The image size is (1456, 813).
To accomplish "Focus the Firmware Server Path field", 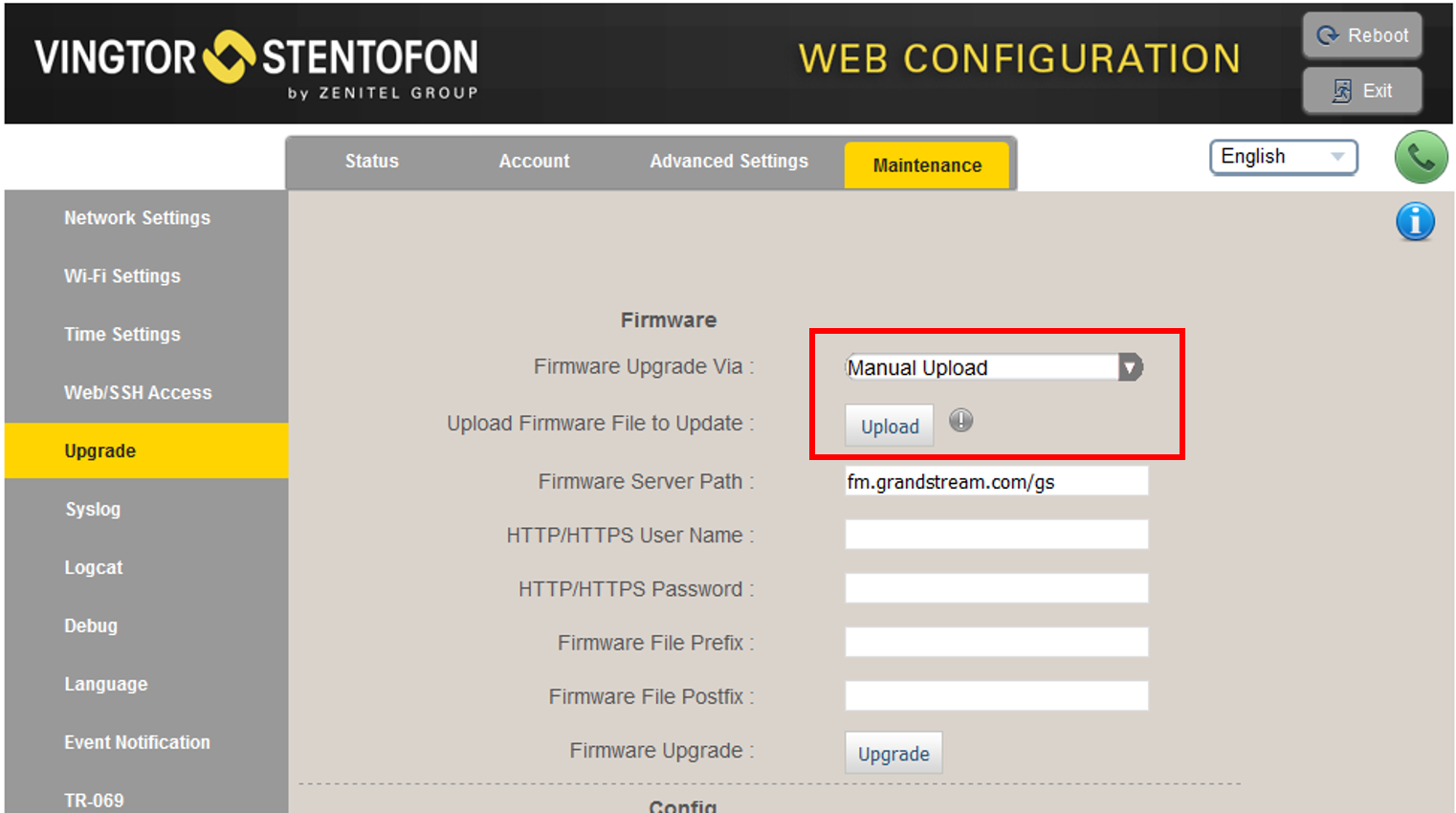I will pyautogui.click(x=996, y=481).
